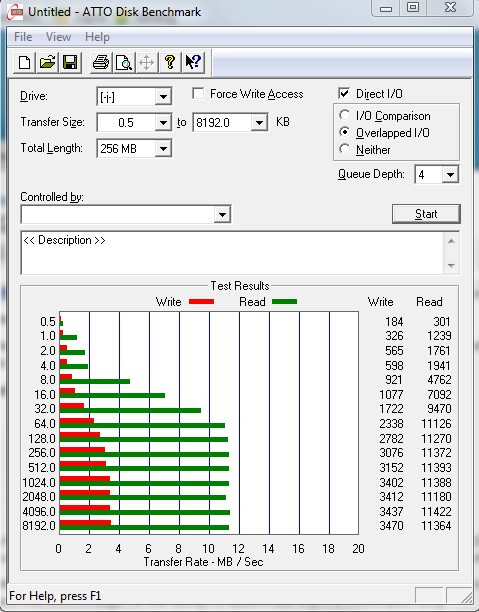
Task: Minimize the ATTO Disk Benchmark window
Action: [x=386, y=8]
